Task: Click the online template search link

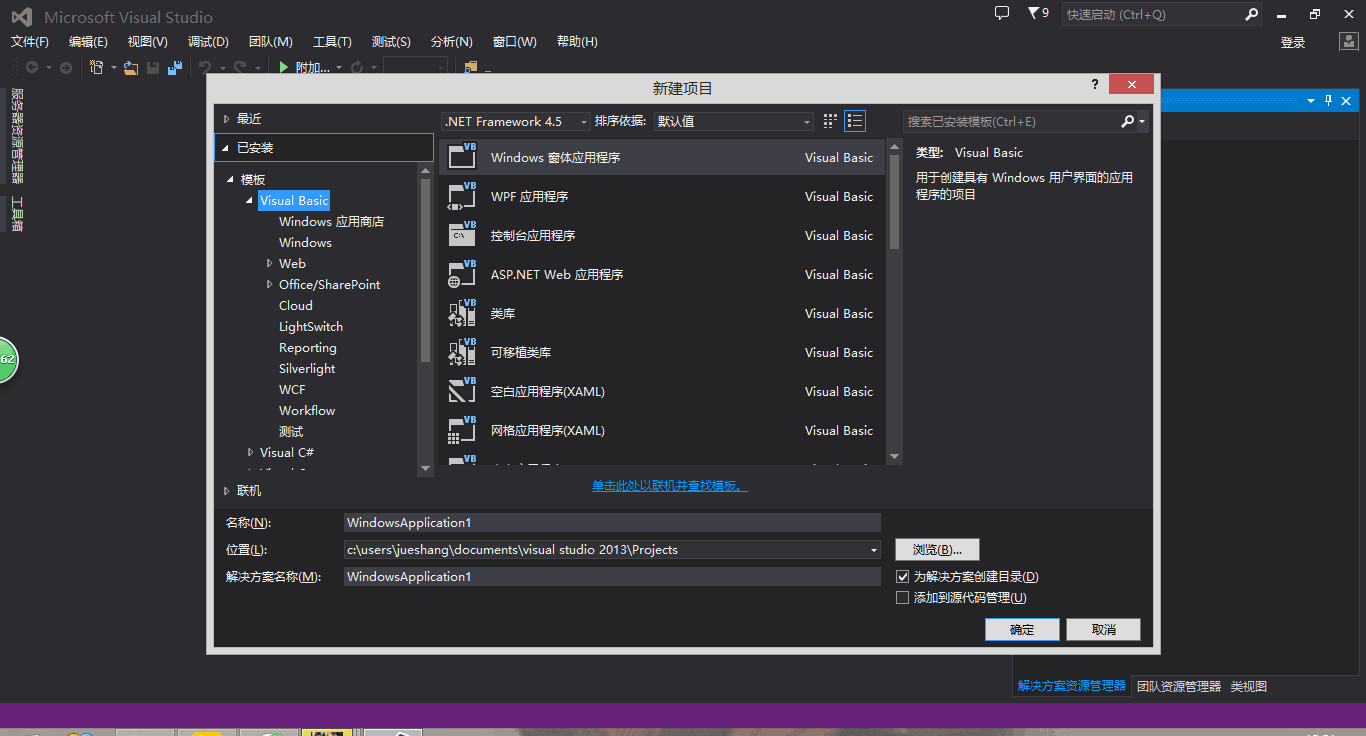Action: [669, 486]
